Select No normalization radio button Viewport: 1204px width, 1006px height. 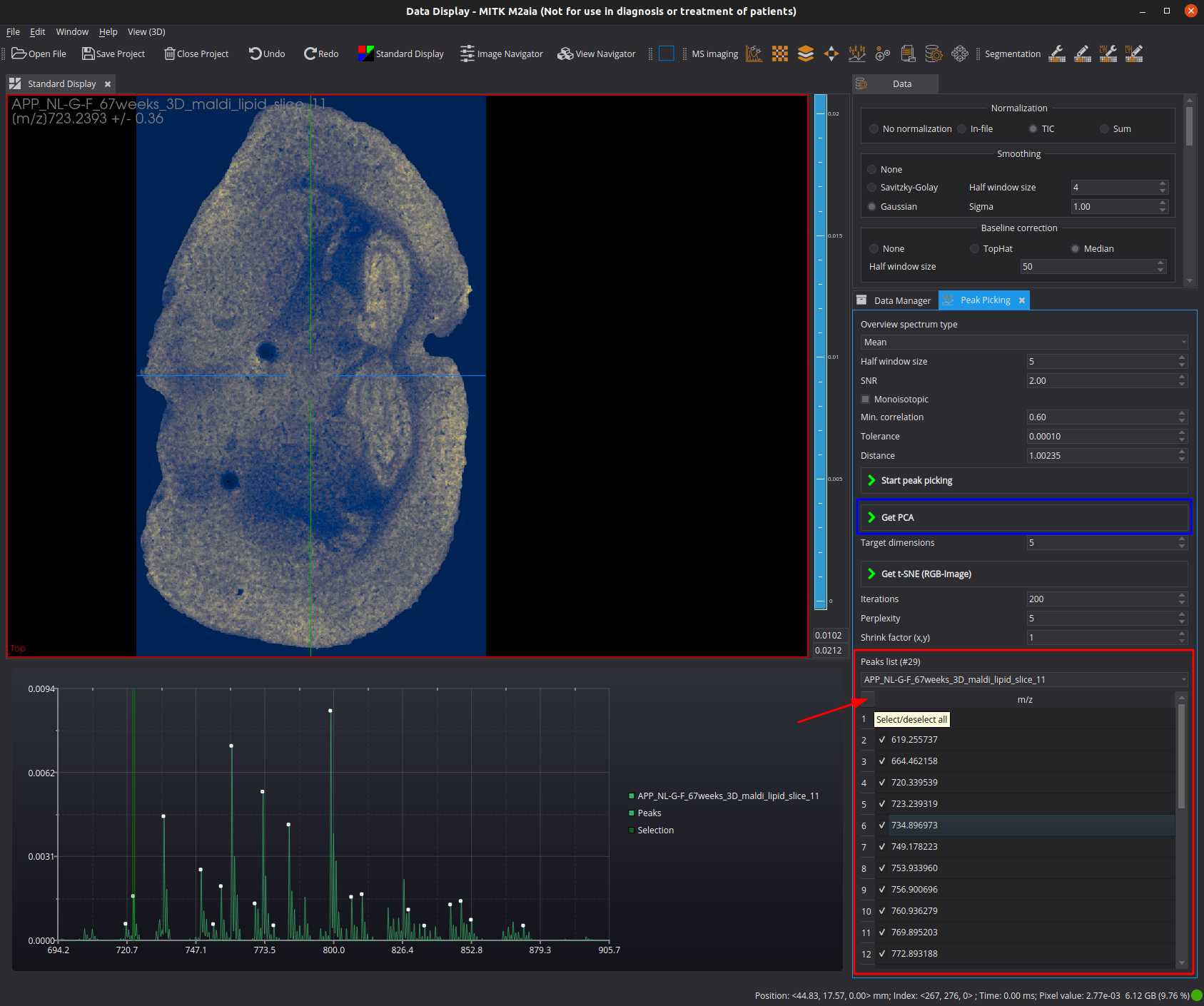874,128
